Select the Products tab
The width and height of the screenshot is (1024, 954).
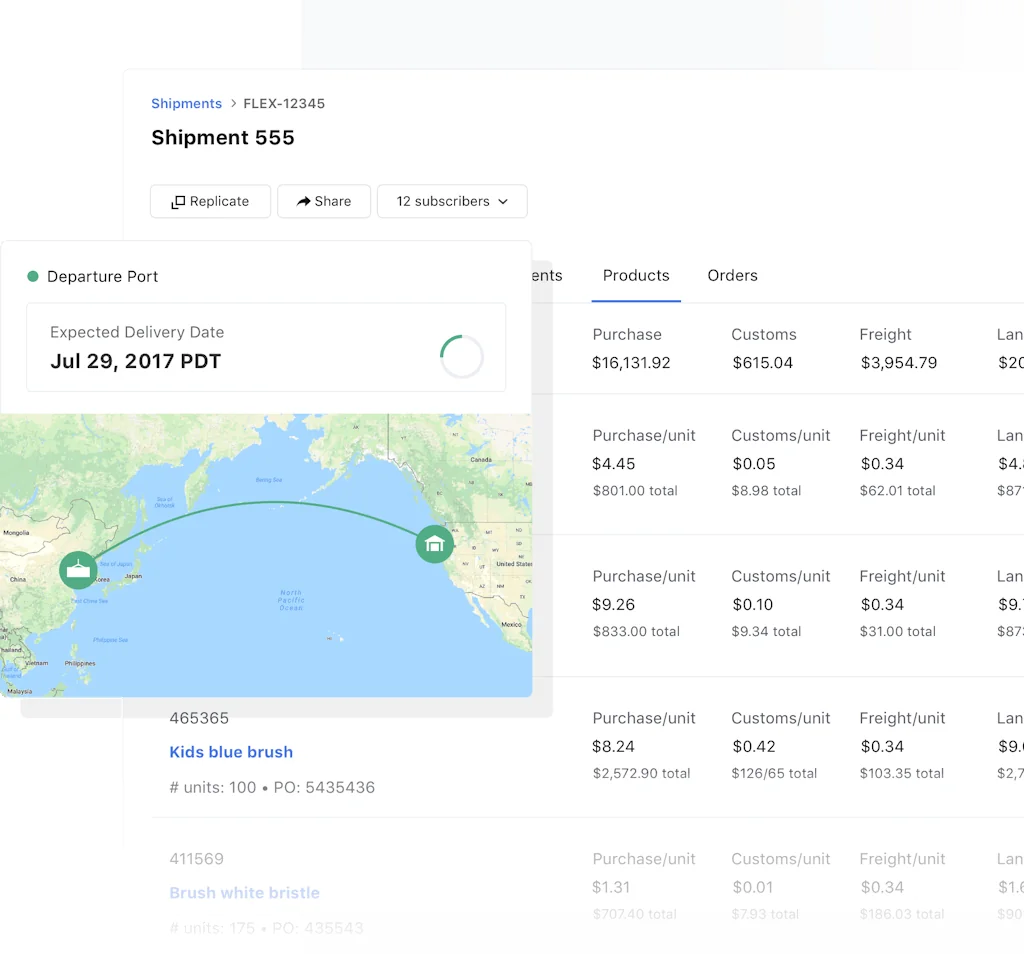636,275
